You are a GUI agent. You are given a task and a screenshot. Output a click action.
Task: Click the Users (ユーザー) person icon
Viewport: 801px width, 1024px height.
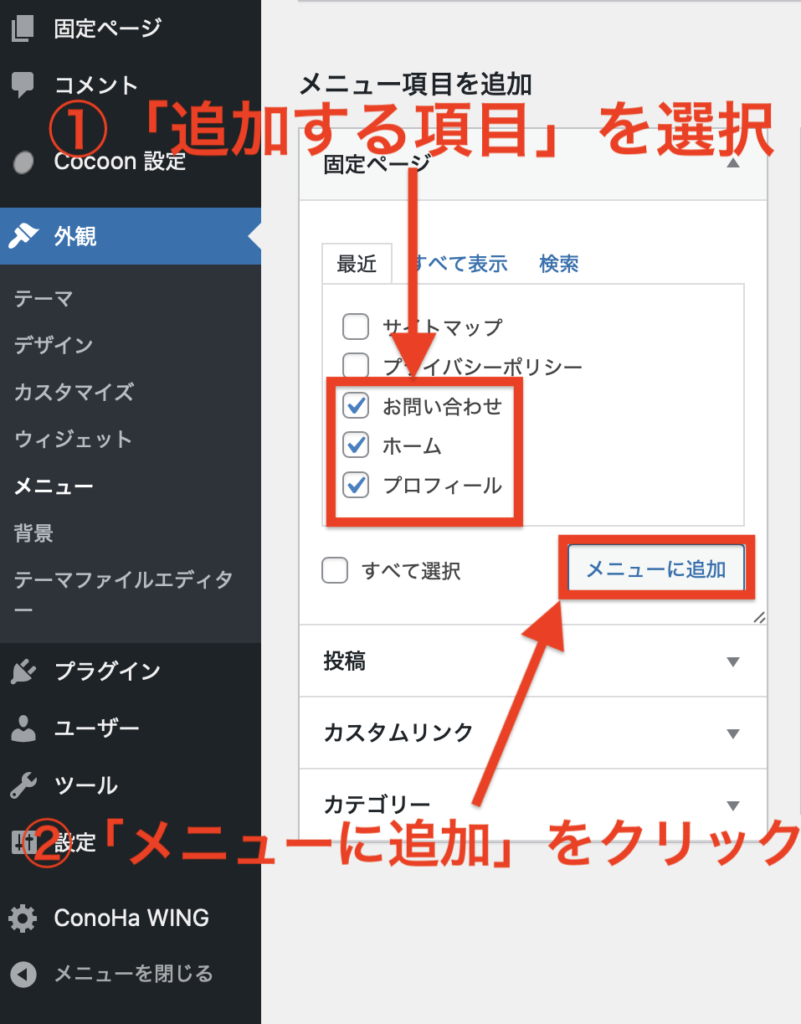click(x=23, y=729)
